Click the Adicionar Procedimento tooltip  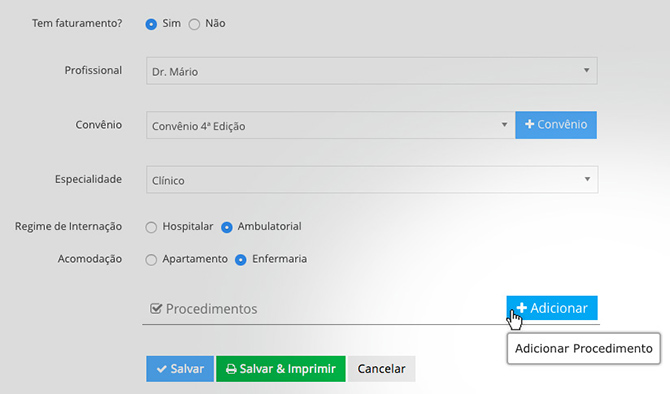coord(584,348)
